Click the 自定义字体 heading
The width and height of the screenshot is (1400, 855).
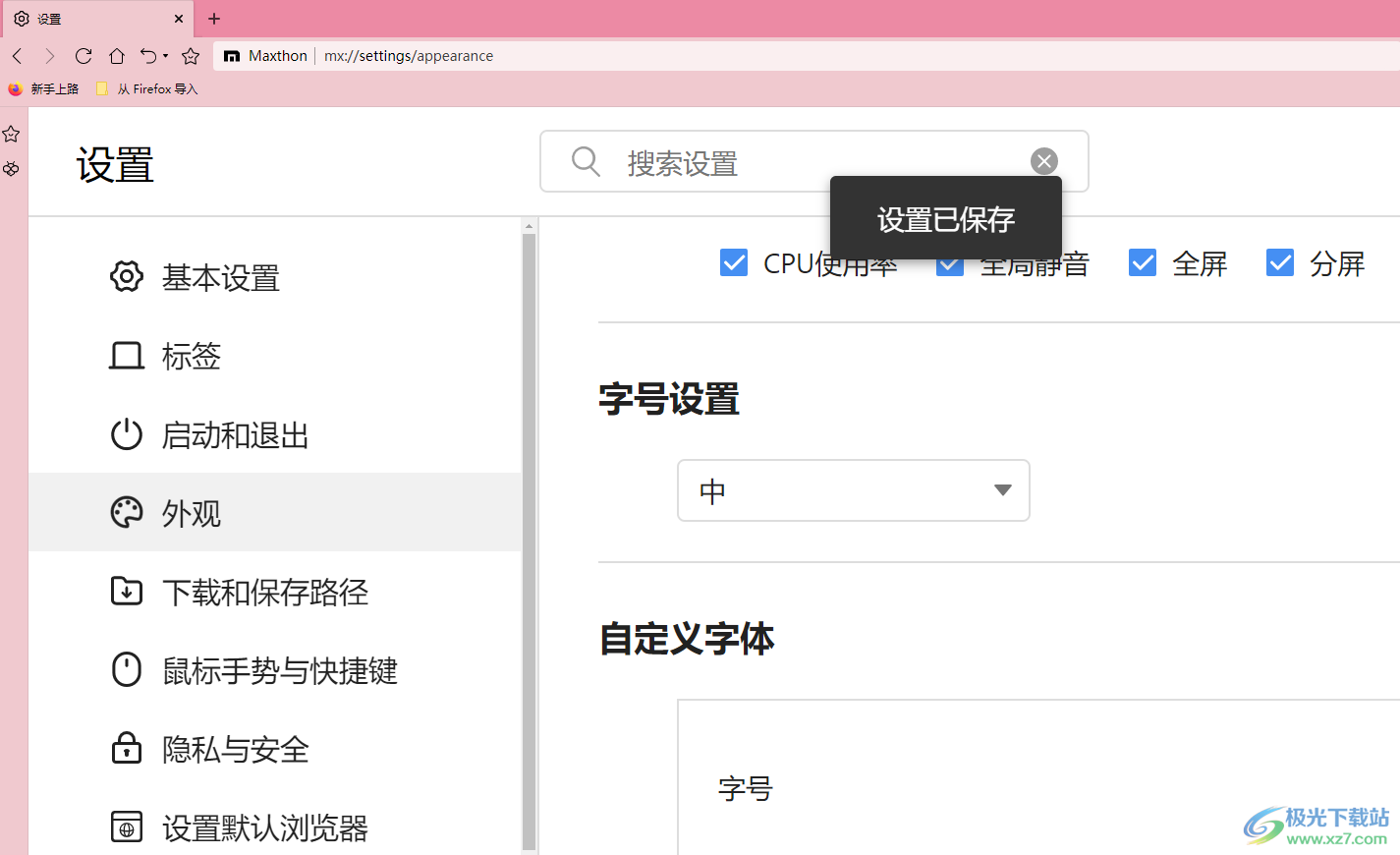pyautogui.click(x=687, y=639)
